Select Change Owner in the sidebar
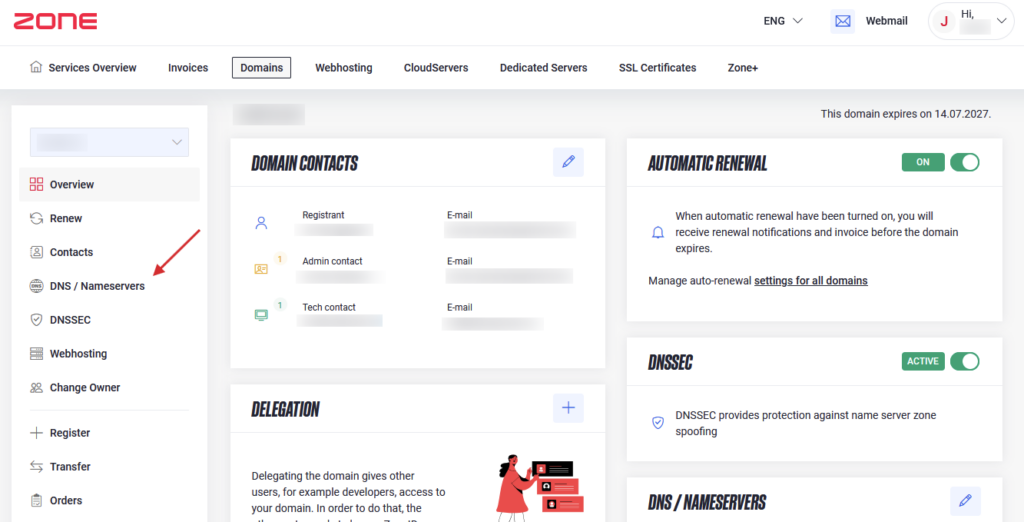Image resolution: width=1024 pixels, height=522 pixels. (84, 388)
